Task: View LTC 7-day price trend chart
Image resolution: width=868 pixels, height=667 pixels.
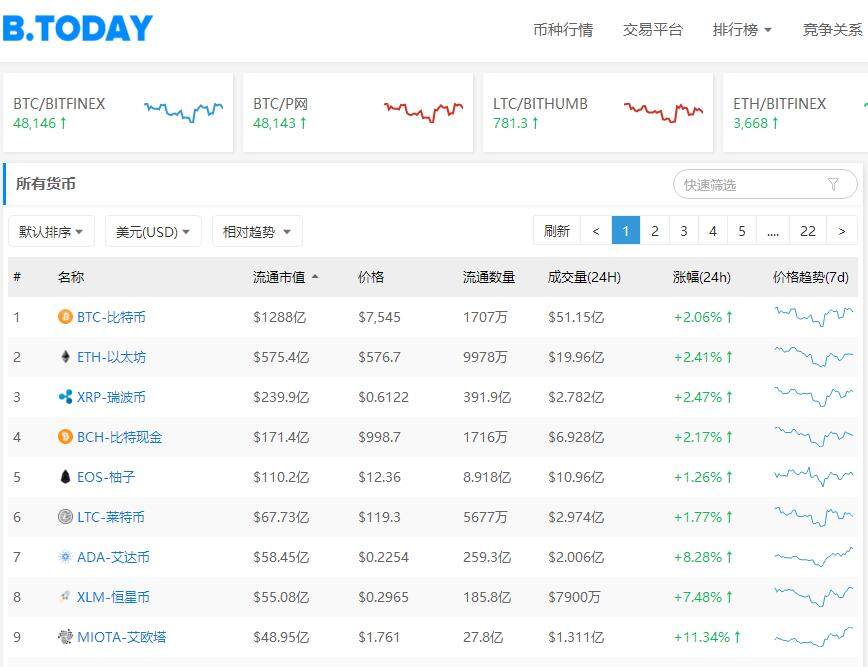Action: (x=814, y=517)
